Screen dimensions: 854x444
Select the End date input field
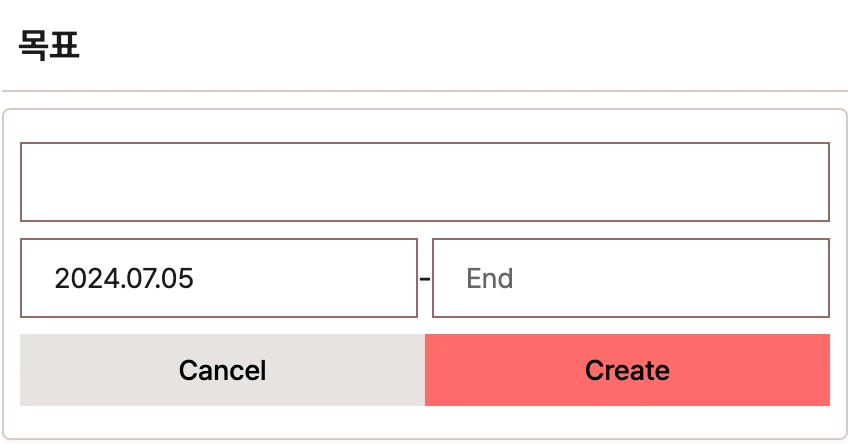pos(631,278)
